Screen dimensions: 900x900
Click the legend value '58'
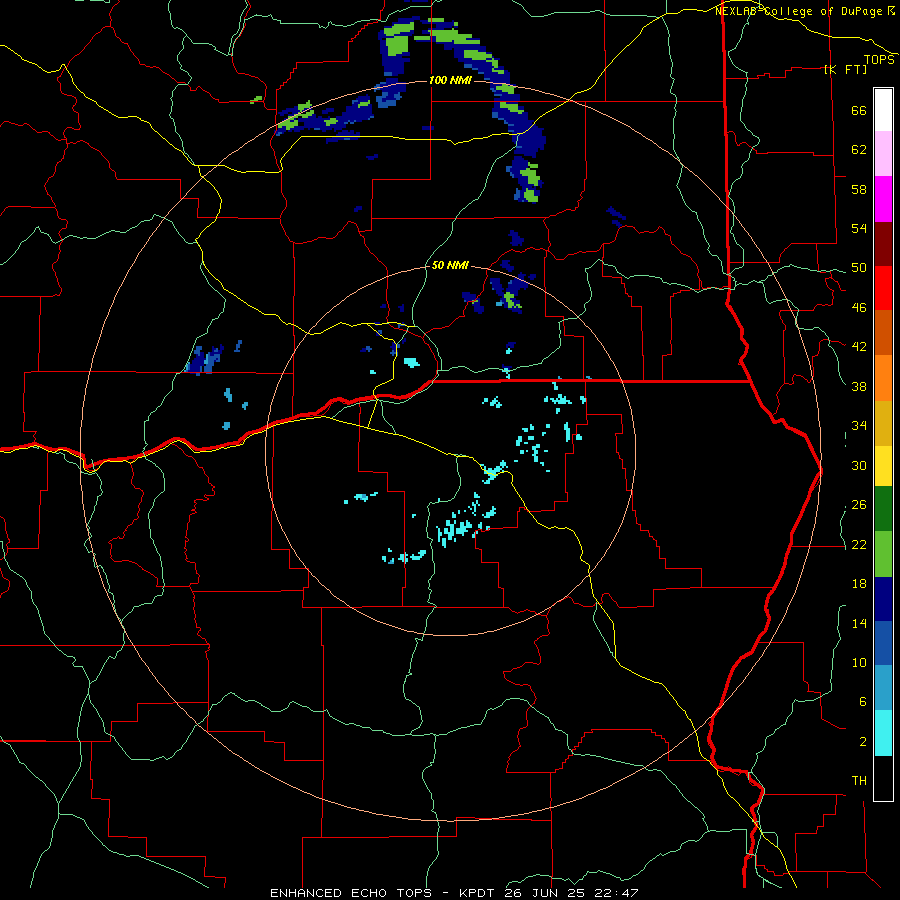pos(859,189)
